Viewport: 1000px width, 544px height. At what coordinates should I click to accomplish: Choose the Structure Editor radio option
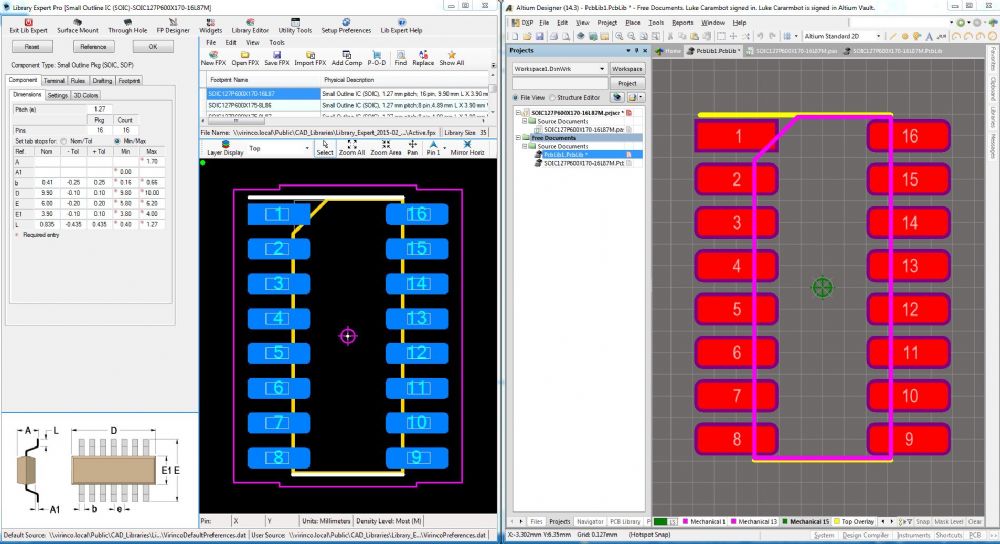point(553,98)
